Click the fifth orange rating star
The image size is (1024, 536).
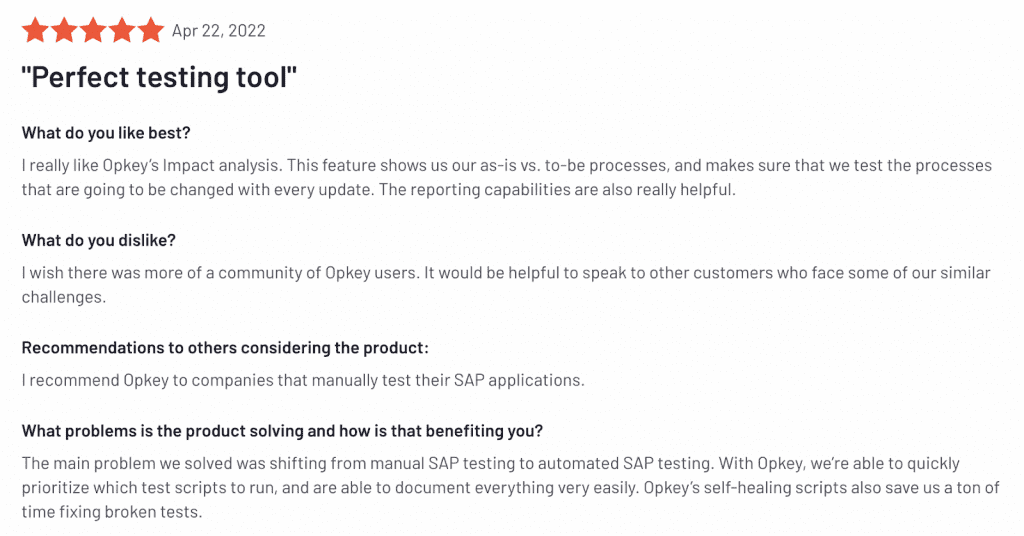pyautogui.click(x=151, y=31)
